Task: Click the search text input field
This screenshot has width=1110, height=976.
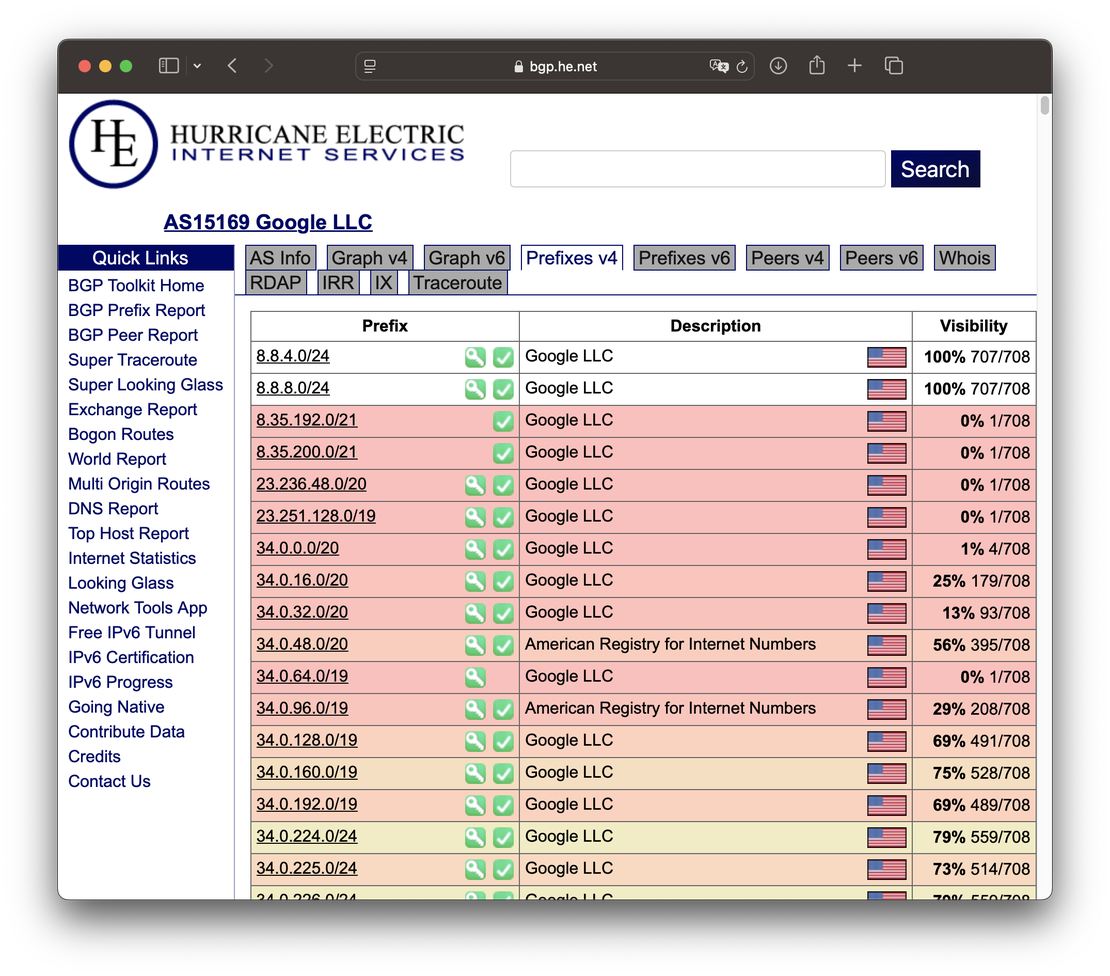Action: click(697, 169)
